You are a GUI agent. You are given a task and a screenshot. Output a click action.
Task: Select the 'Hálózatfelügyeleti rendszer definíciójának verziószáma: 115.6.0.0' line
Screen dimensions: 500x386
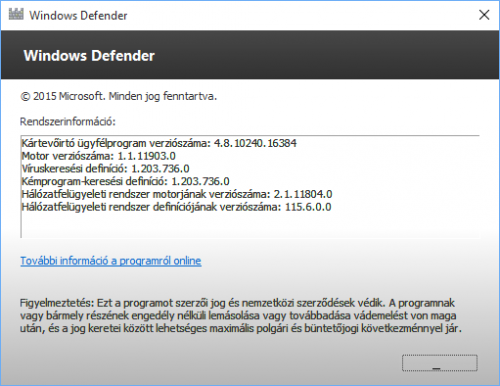pos(177,207)
